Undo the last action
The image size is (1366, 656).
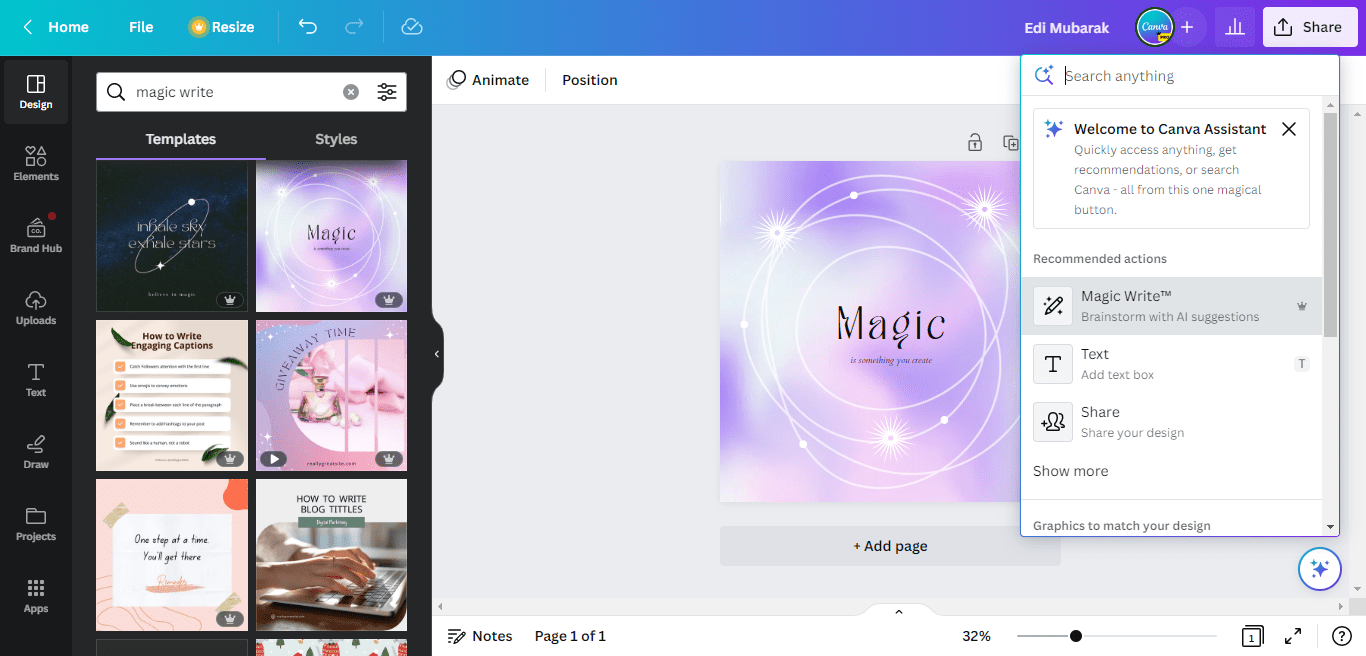click(308, 27)
